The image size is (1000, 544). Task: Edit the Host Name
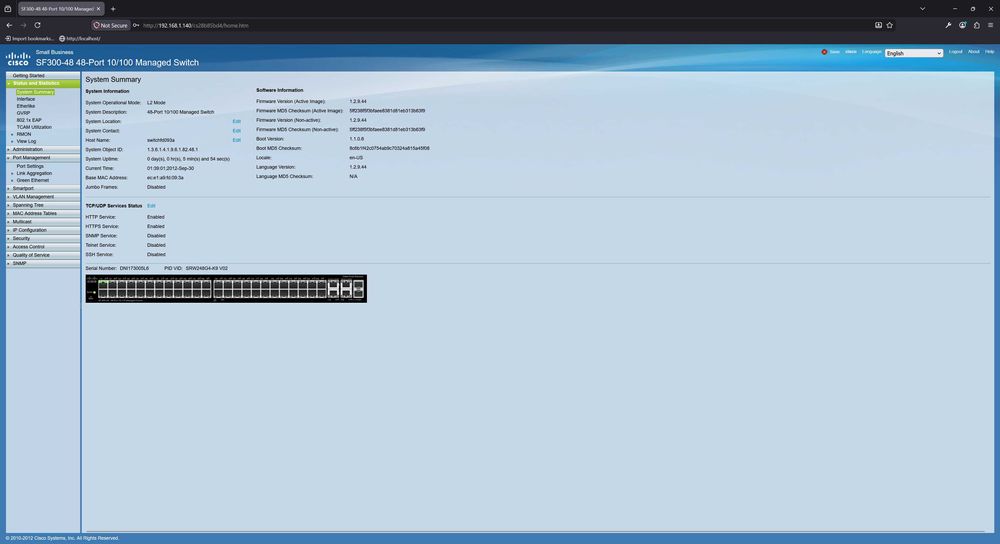pyautogui.click(x=237, y=140)
